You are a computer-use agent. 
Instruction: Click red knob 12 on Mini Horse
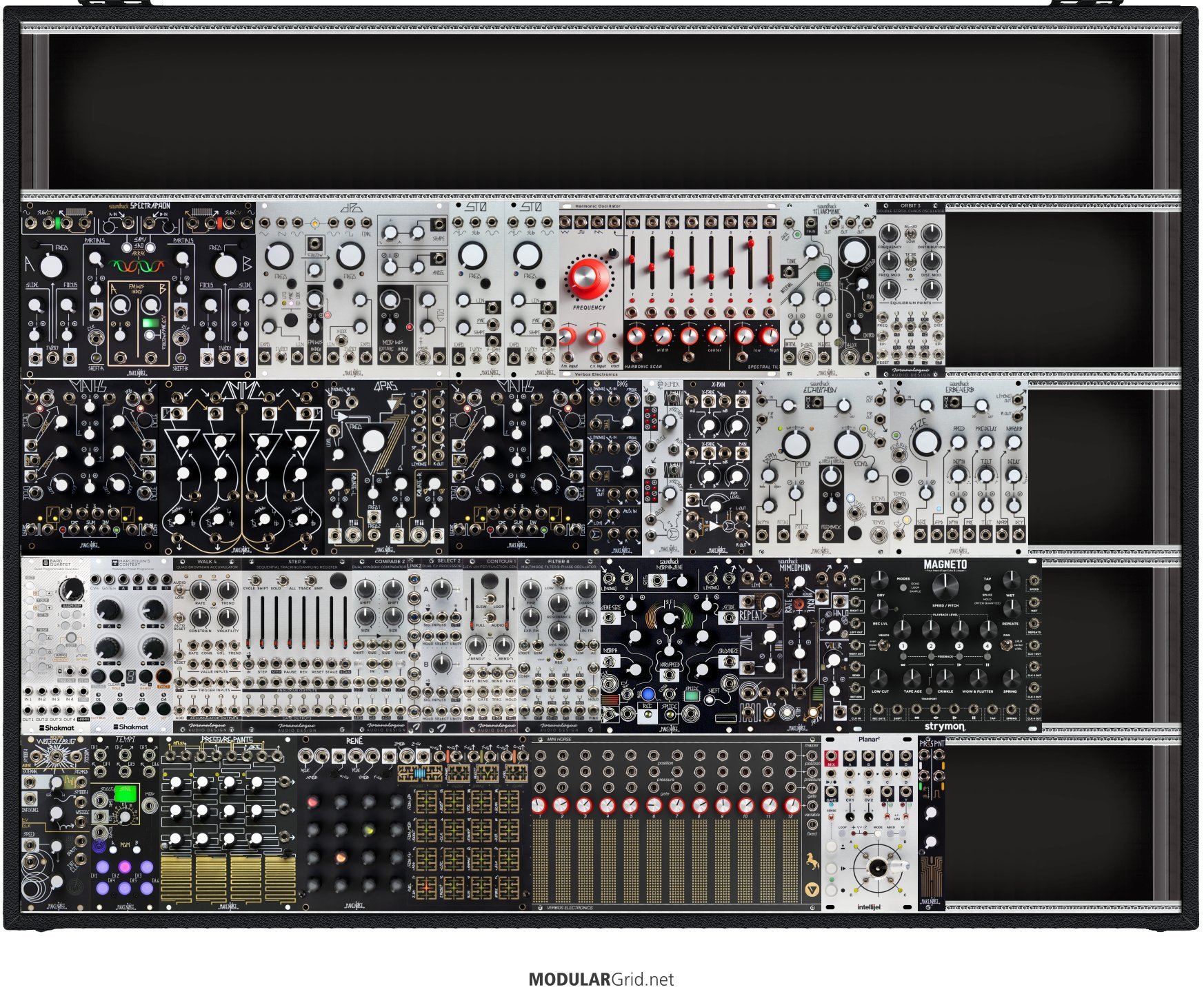coord(792,805)
